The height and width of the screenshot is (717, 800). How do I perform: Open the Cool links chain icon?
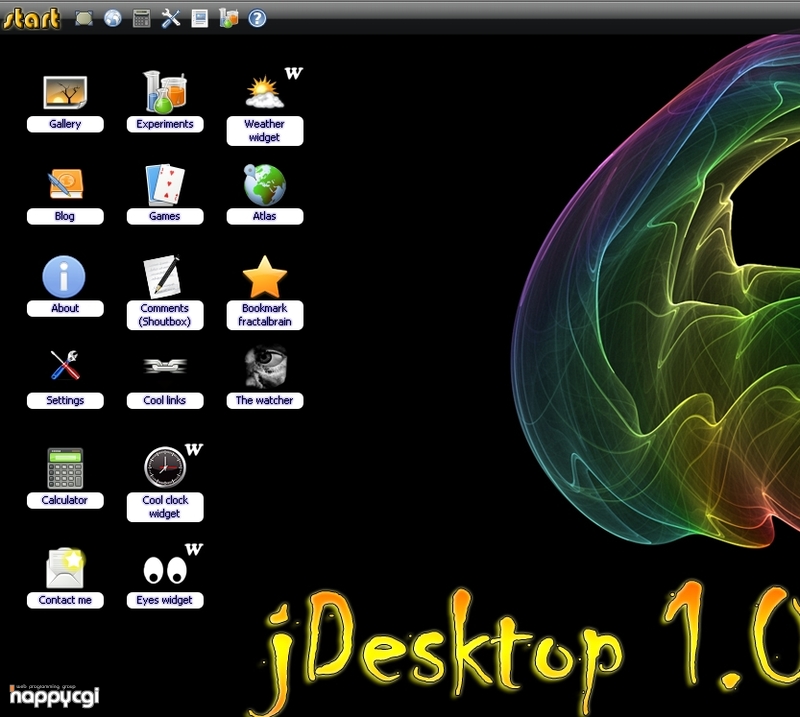tap(165, 366)
